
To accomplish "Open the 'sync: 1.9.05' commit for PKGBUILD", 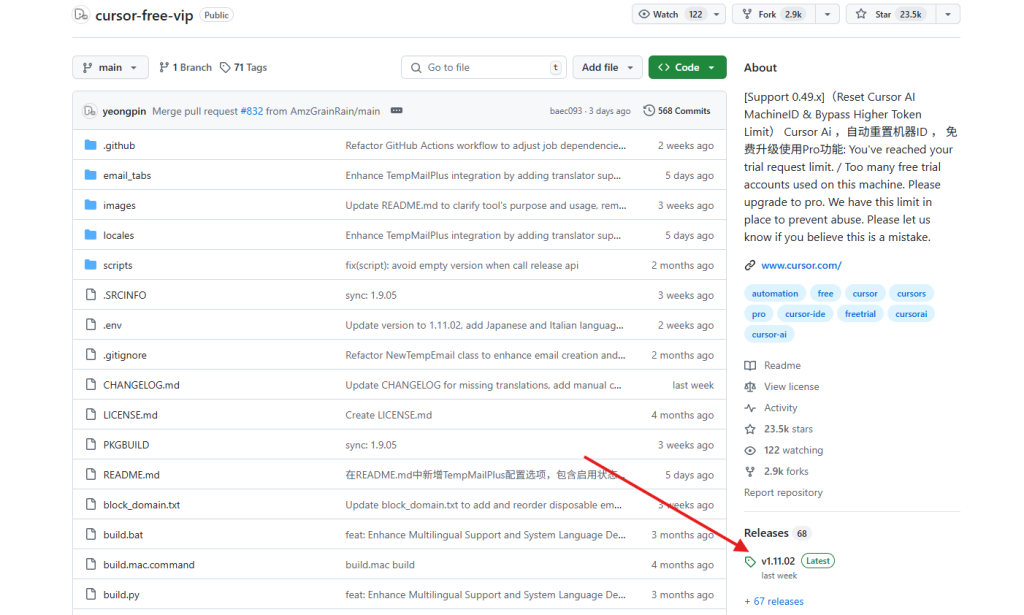I will tap(371, 445).
